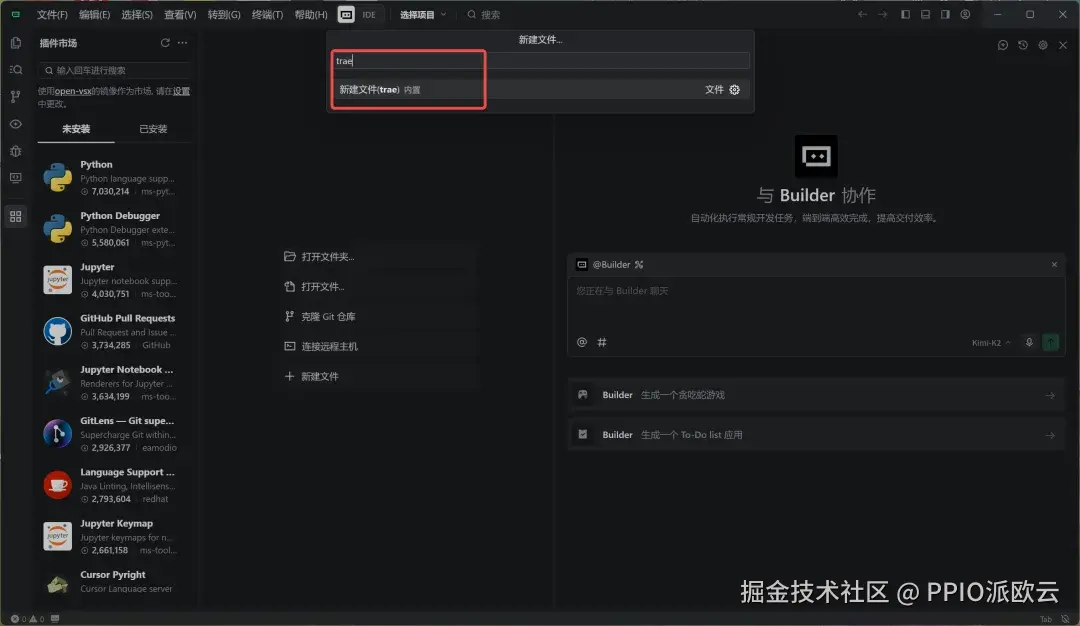This screenshot has width=1080, height=626.
Task: Click the chat message field for Builder
Action: click(816, 305)
